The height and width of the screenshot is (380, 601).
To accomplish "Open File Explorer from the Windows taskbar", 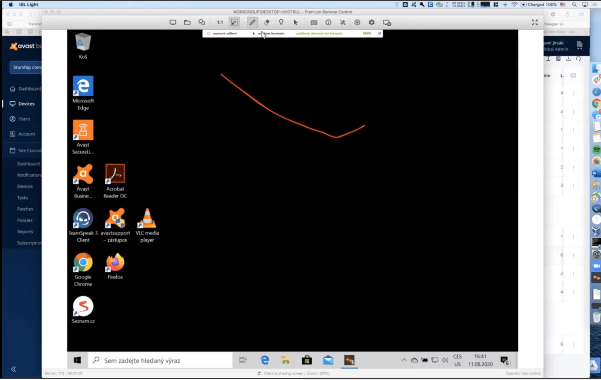I will (286, 360).
